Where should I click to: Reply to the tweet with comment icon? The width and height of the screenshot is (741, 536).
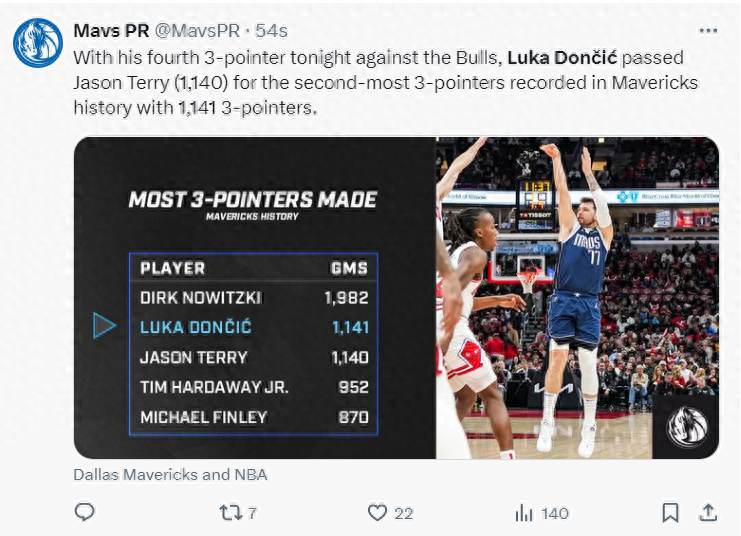(x=85, y=512)
